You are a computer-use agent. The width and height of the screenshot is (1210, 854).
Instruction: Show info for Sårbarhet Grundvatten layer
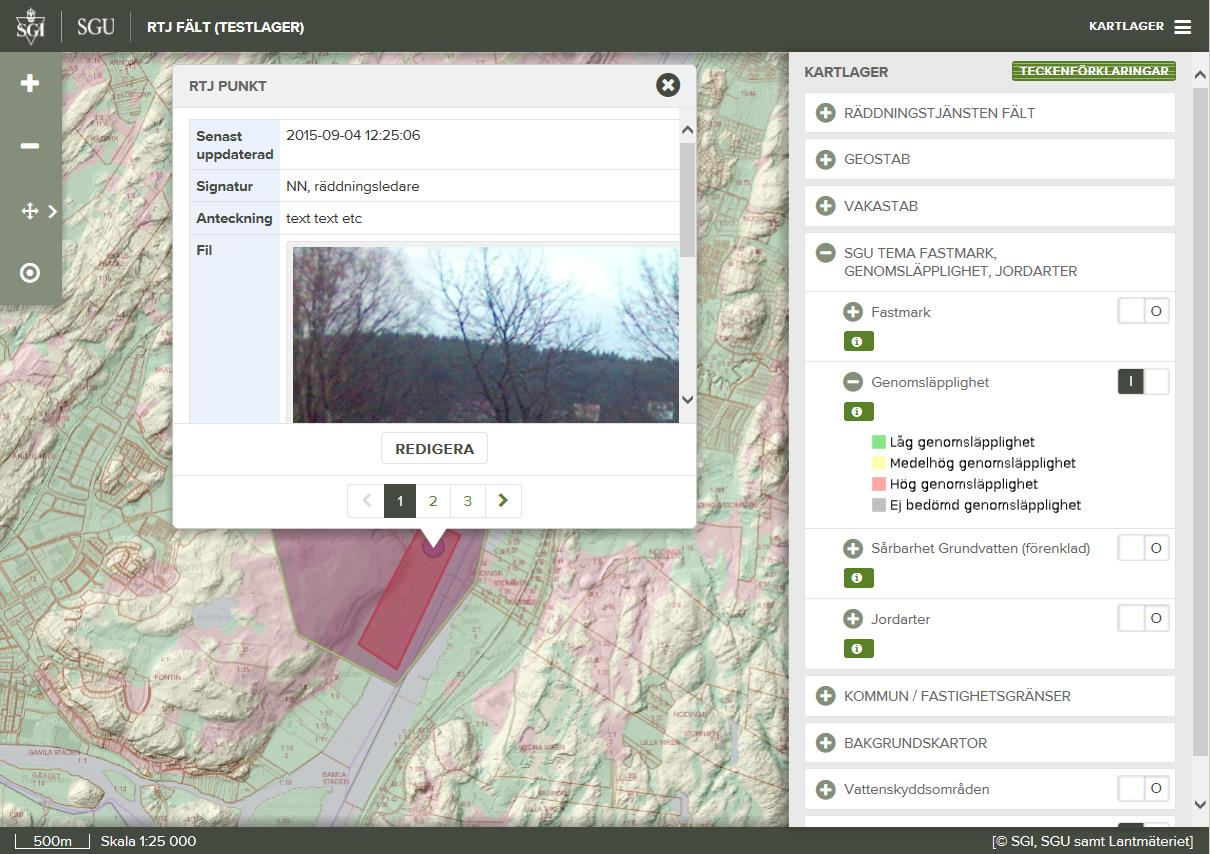(858, 578)
